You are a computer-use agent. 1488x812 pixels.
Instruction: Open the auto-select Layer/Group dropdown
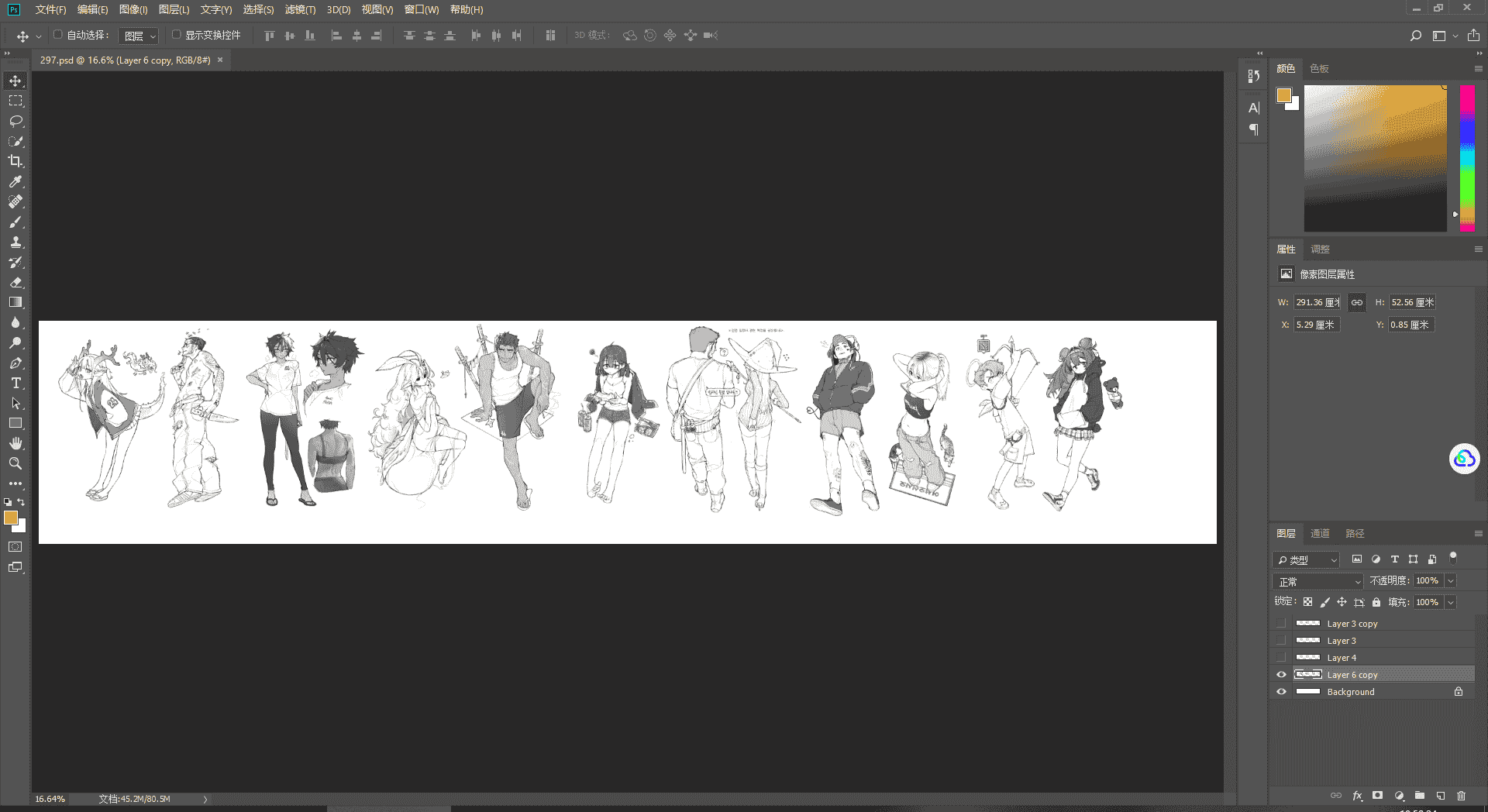[139, 36]
